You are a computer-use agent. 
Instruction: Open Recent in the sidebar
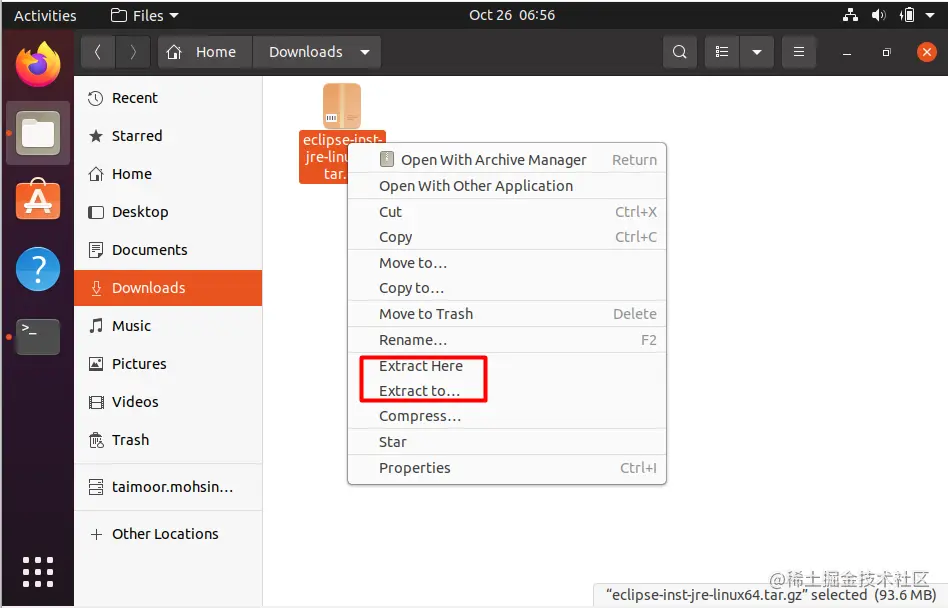click(x=168, y=98)
